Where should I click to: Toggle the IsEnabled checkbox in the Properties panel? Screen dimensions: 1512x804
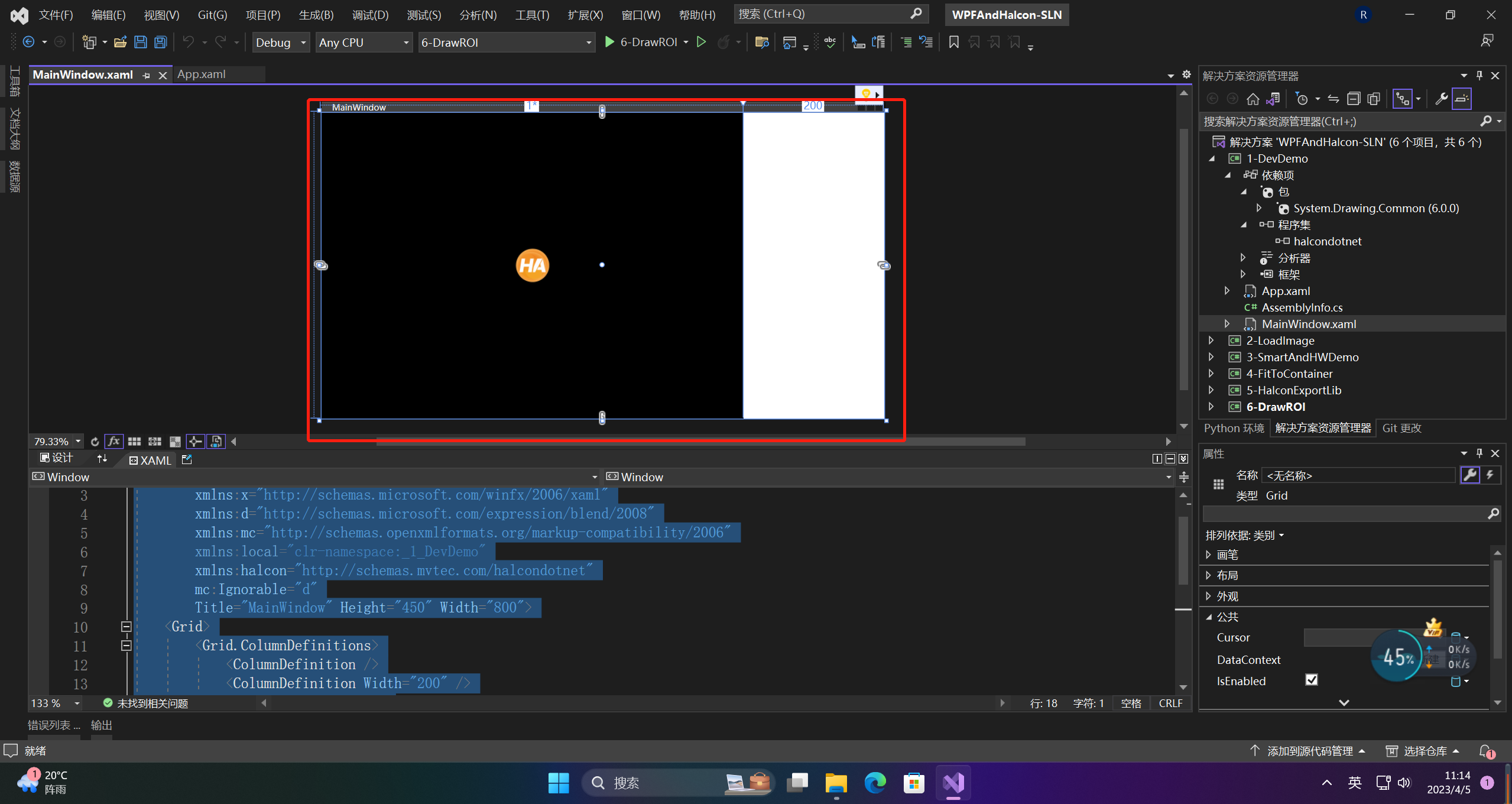pyautogui.click(x=1311, y=680)
